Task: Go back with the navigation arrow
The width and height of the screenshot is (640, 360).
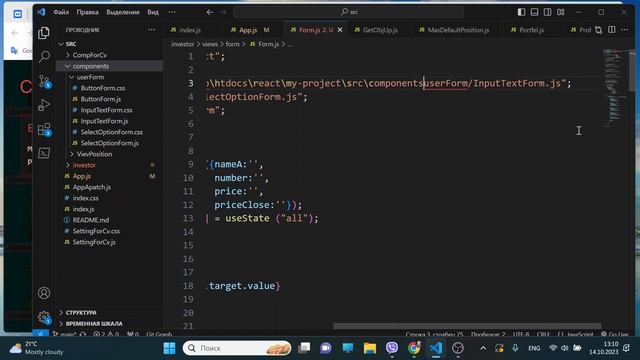Action: pos(209,12)
